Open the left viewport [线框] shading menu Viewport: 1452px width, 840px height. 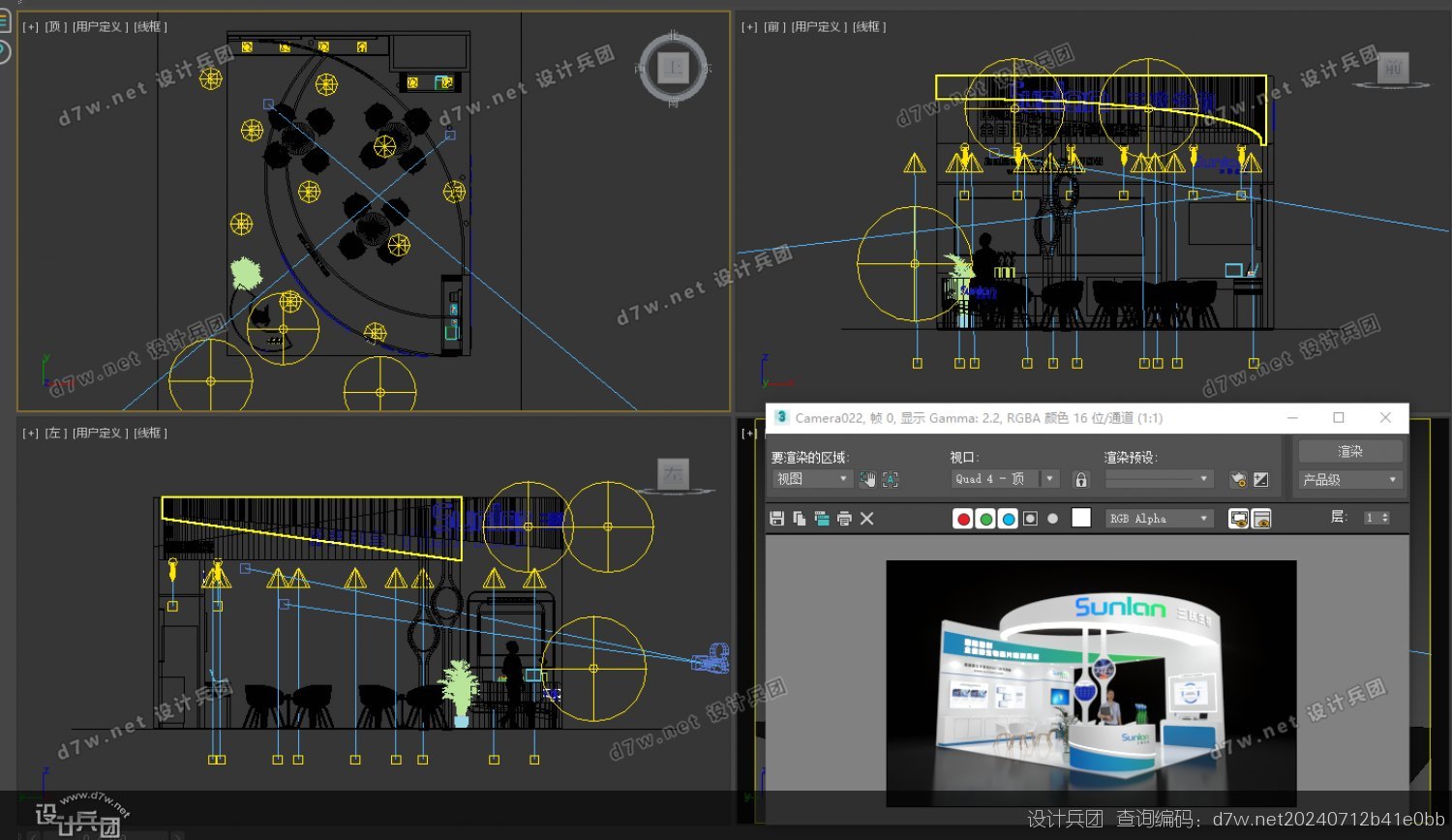point(150,434)
